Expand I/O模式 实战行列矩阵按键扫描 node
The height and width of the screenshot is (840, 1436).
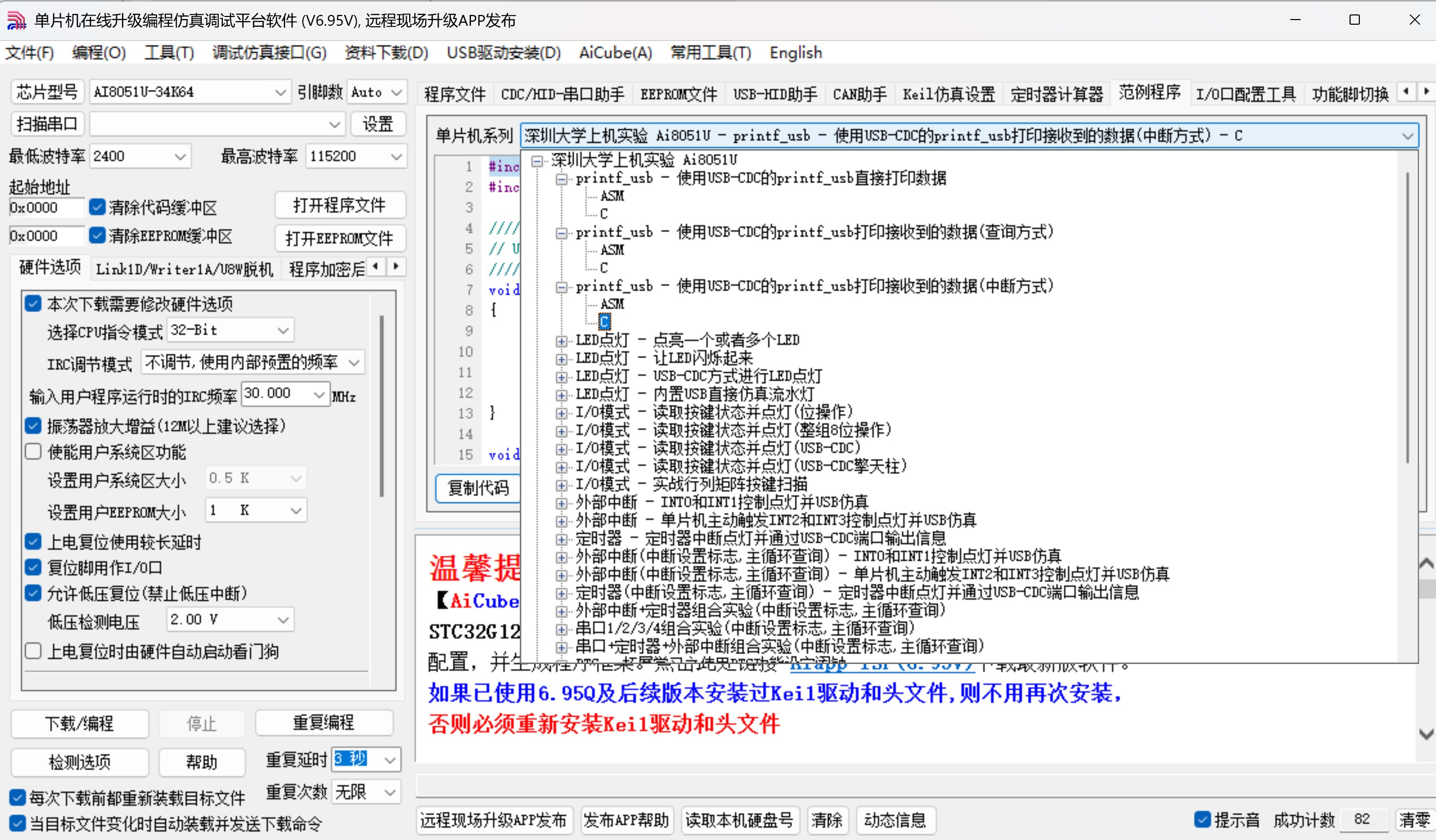pos(562,485)
